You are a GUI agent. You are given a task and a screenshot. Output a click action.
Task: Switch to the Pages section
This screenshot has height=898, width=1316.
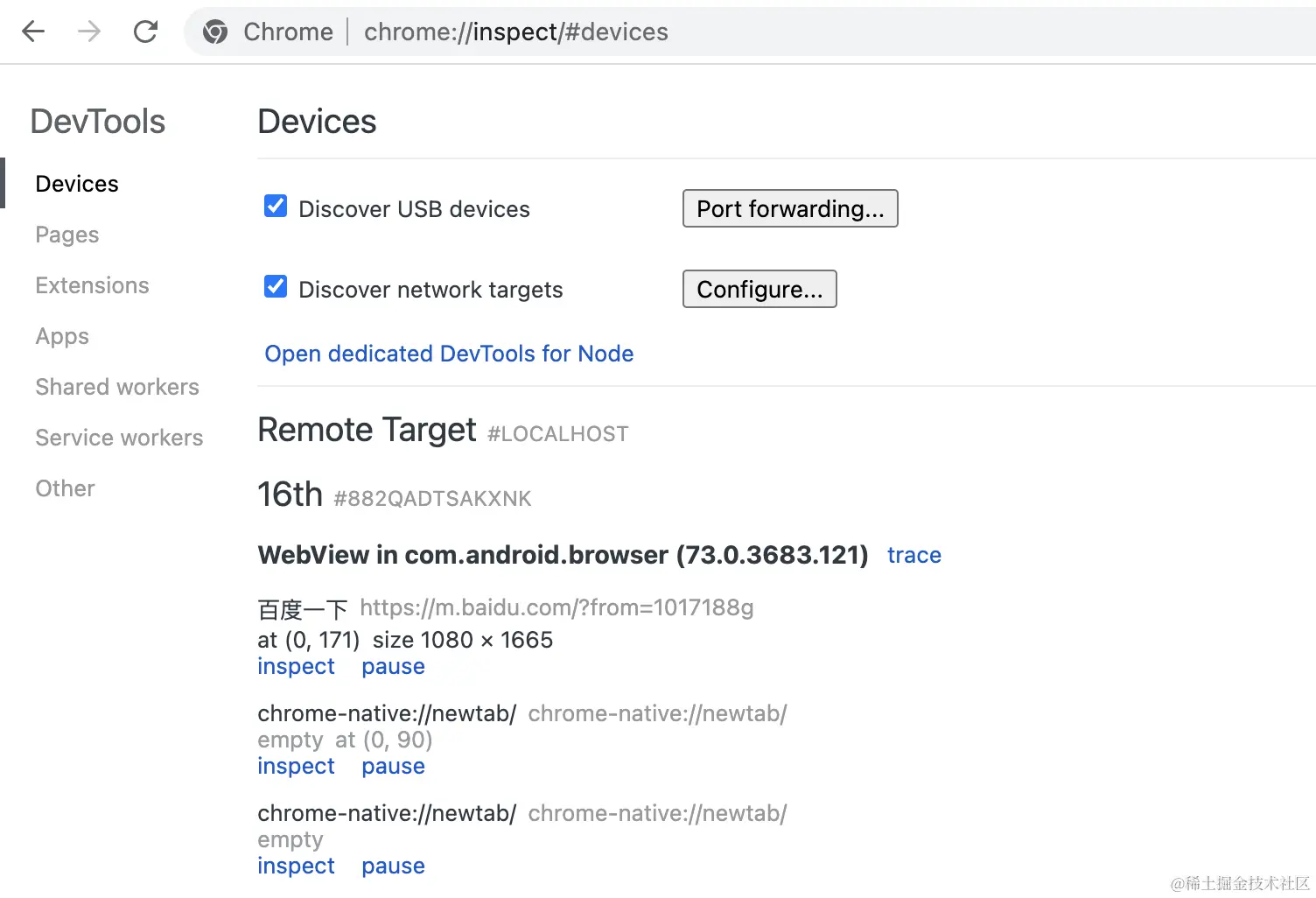(67, 235)
